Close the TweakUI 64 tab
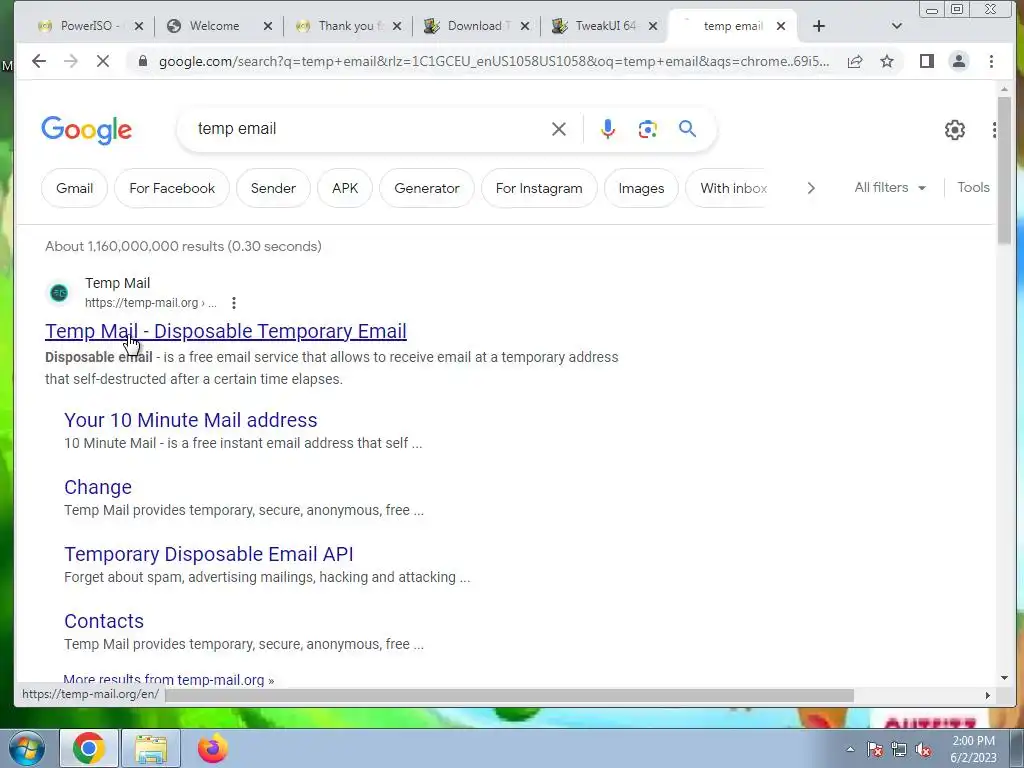This screenshot has width=1024, height=768. point(654,26)
